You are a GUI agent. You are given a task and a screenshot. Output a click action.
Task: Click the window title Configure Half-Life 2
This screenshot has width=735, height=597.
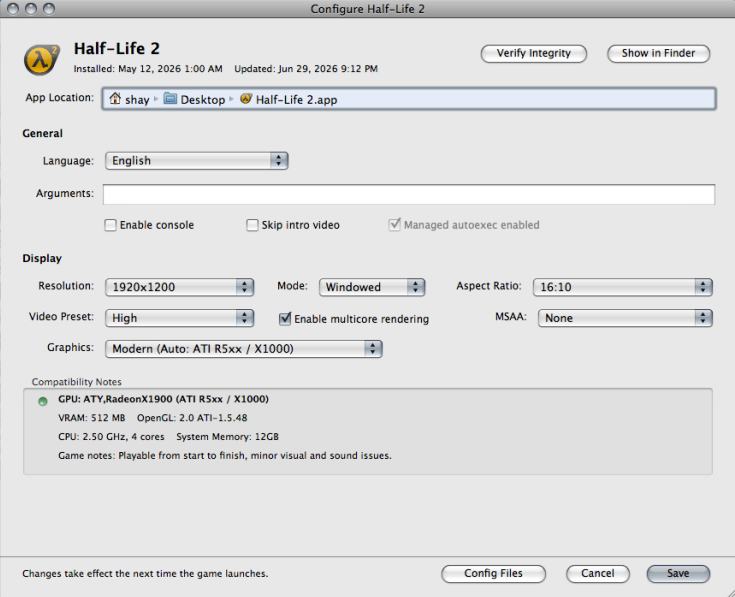coord(368,9)
